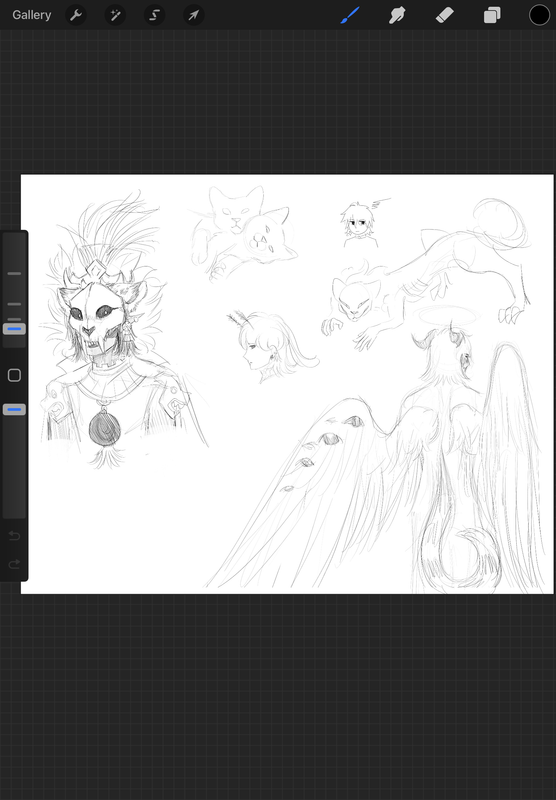Activate the Selection S-shaped tool
Screen dimensions: 556x800
coord(155,15)
